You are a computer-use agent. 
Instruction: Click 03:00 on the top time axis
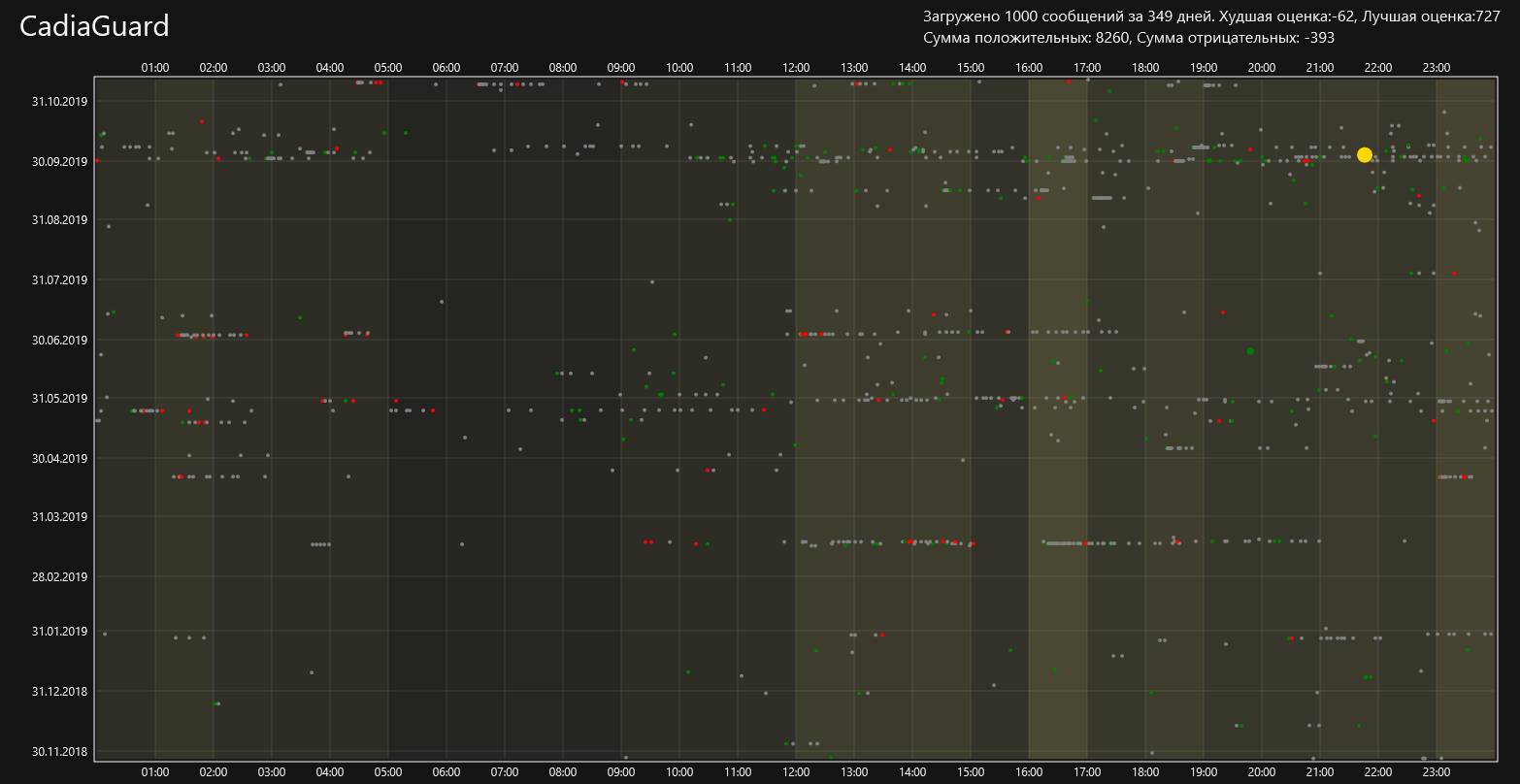pyautogui.click(x=272, y=68)
